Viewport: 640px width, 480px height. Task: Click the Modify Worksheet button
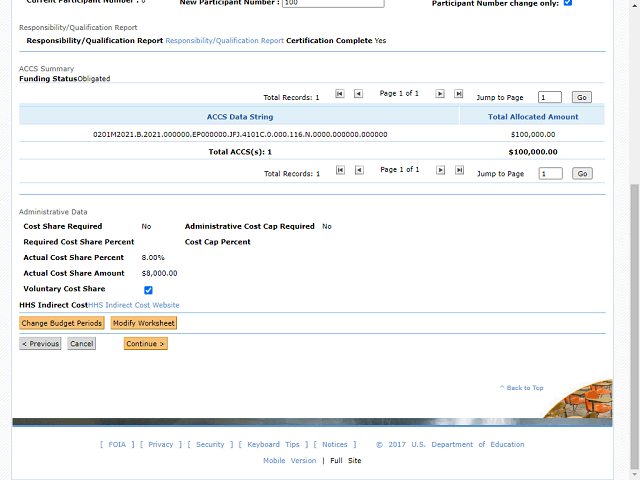pyautogui.click(x=143, y=323)
